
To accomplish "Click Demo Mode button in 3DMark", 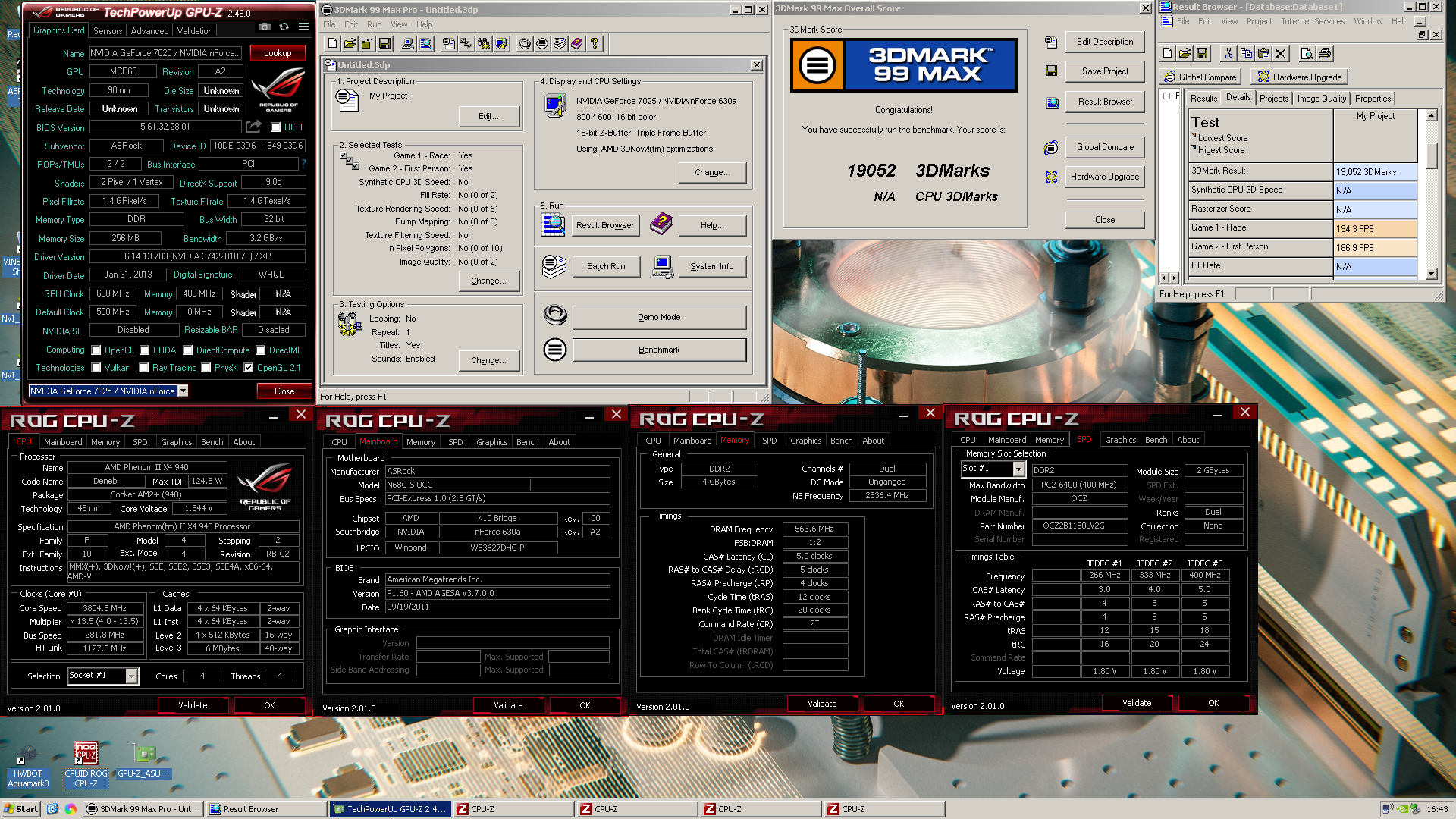I will coord(658,317).
